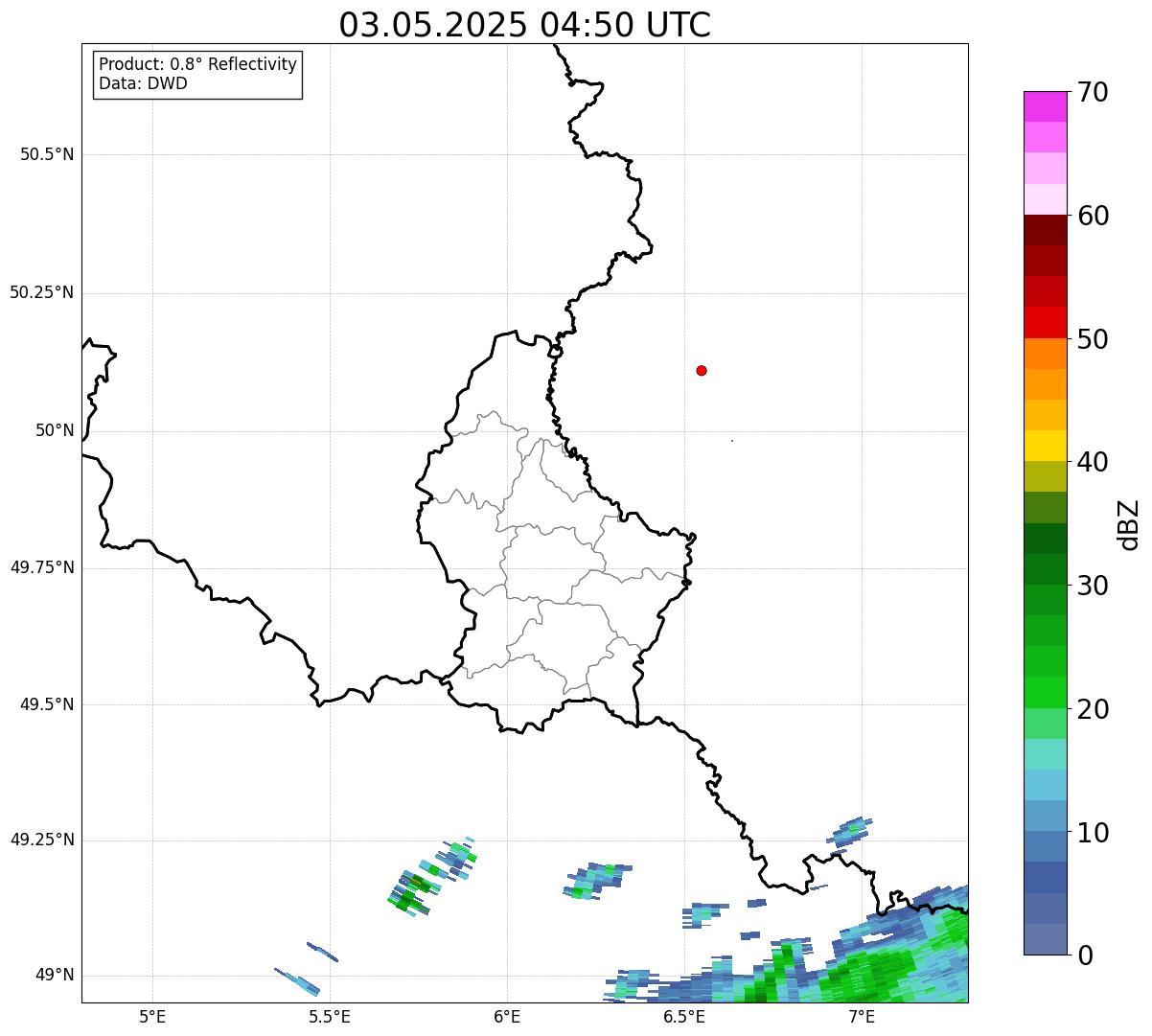Click the "Data: DWD" label
The height and width of the screenshot is (1036, 1152).
143,83
